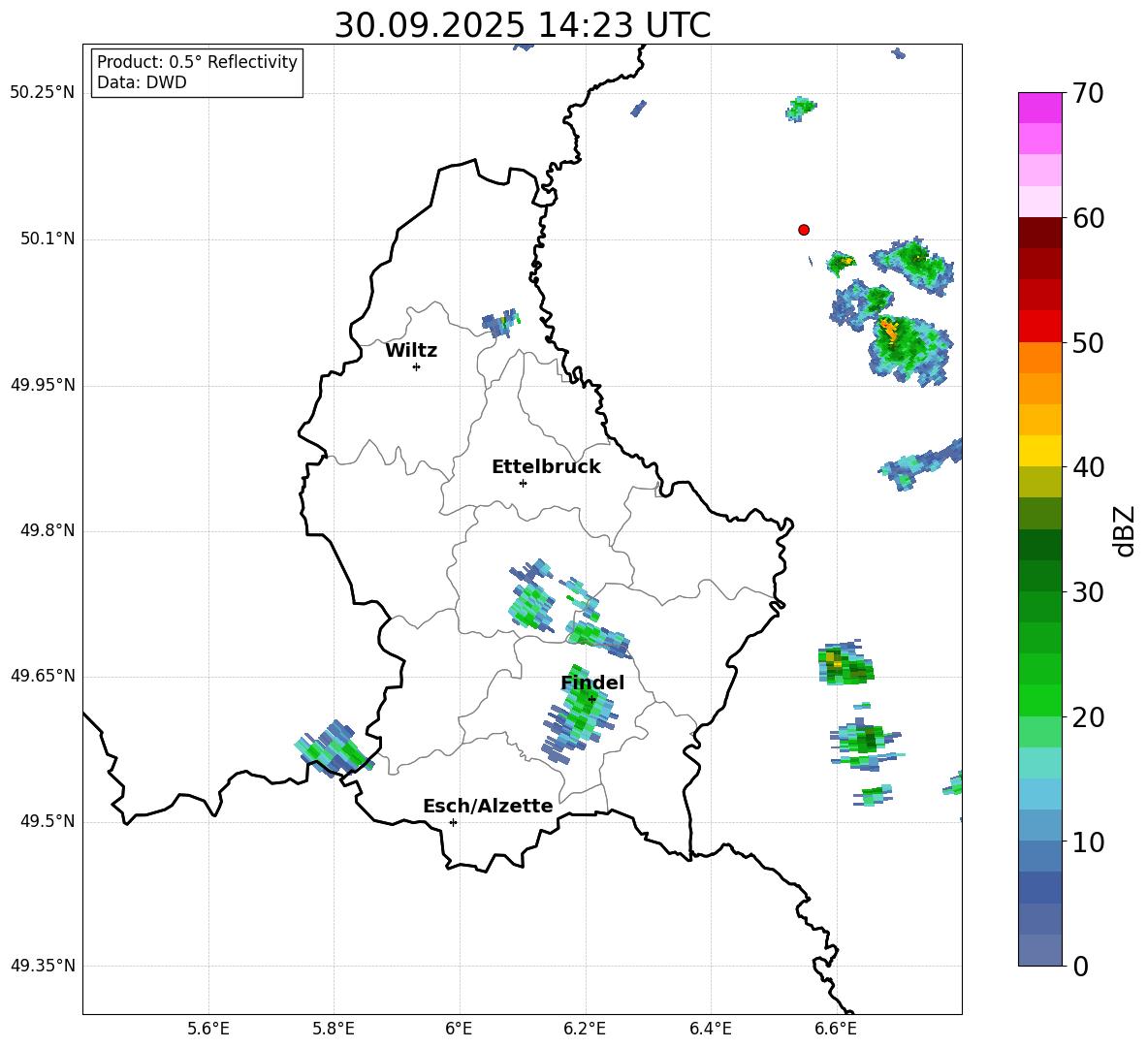This screenshot has width=1148, height=1048.
Task: Click the colorbar tick label 60
Action: click(x=1091, y=218)
